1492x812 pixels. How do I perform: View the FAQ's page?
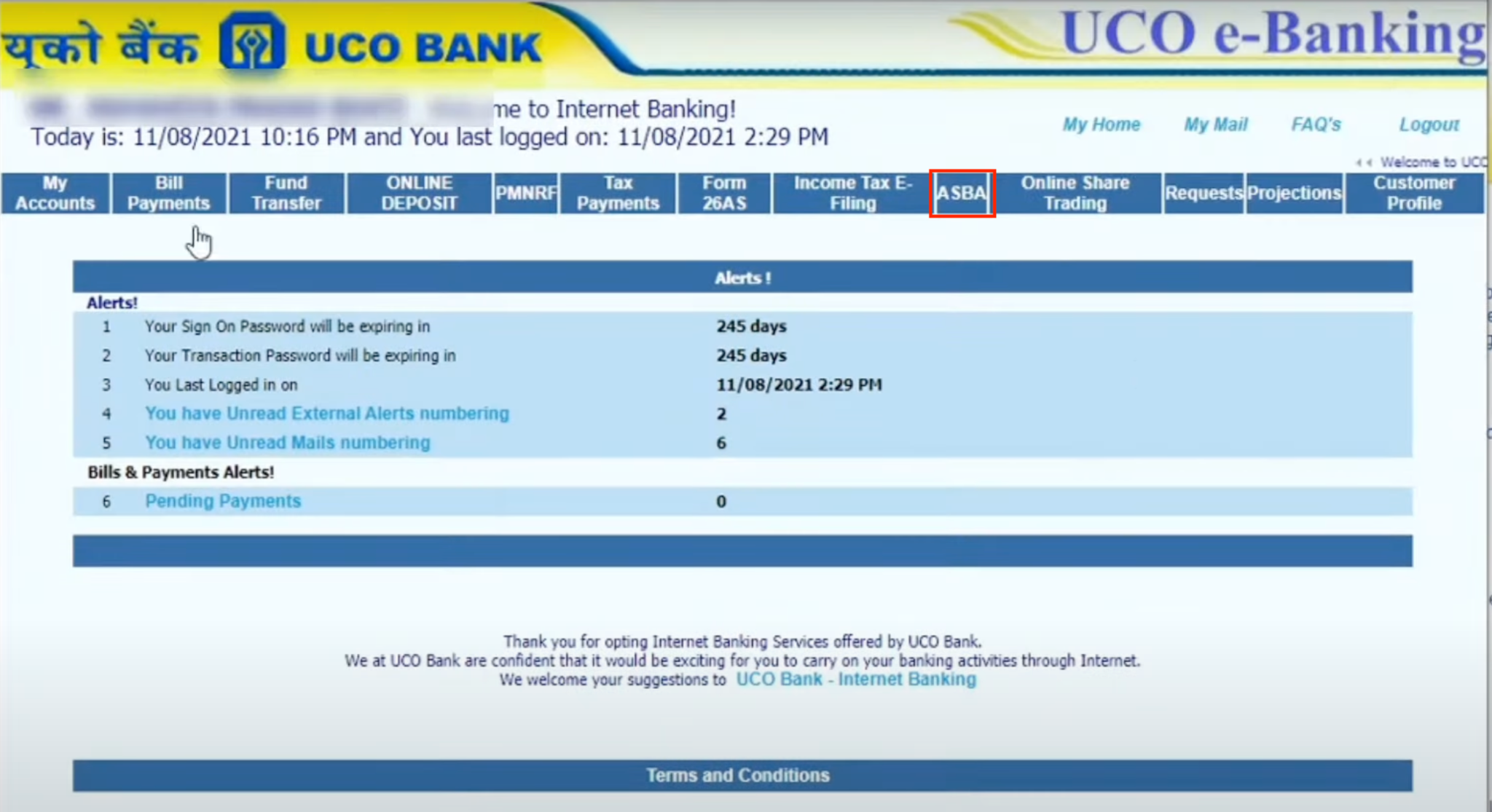(x=1316, y=124)
